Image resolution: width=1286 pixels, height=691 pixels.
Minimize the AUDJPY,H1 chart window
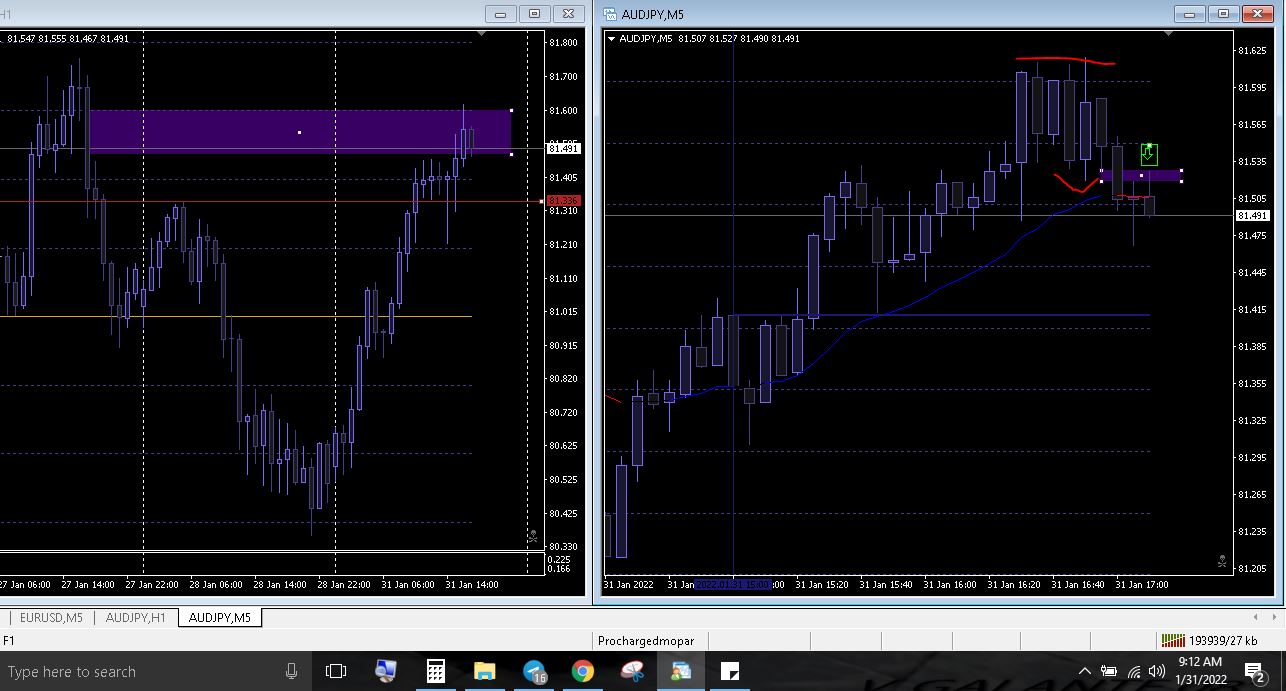(x=501, y=14)
